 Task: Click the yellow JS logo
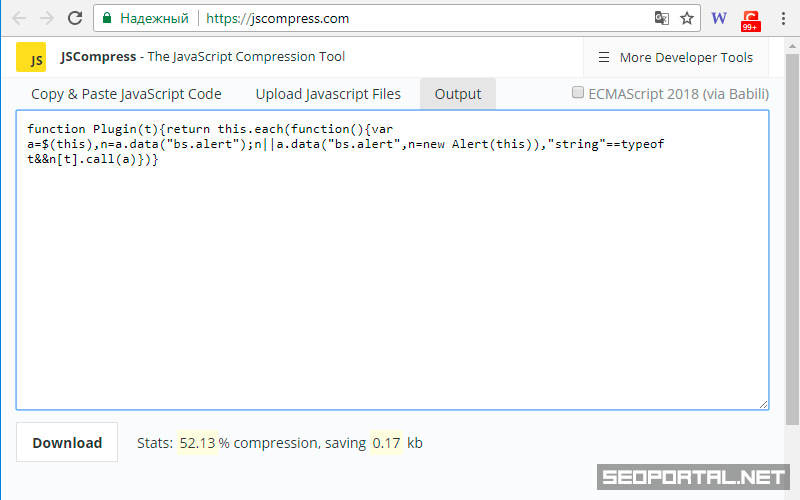31,58
